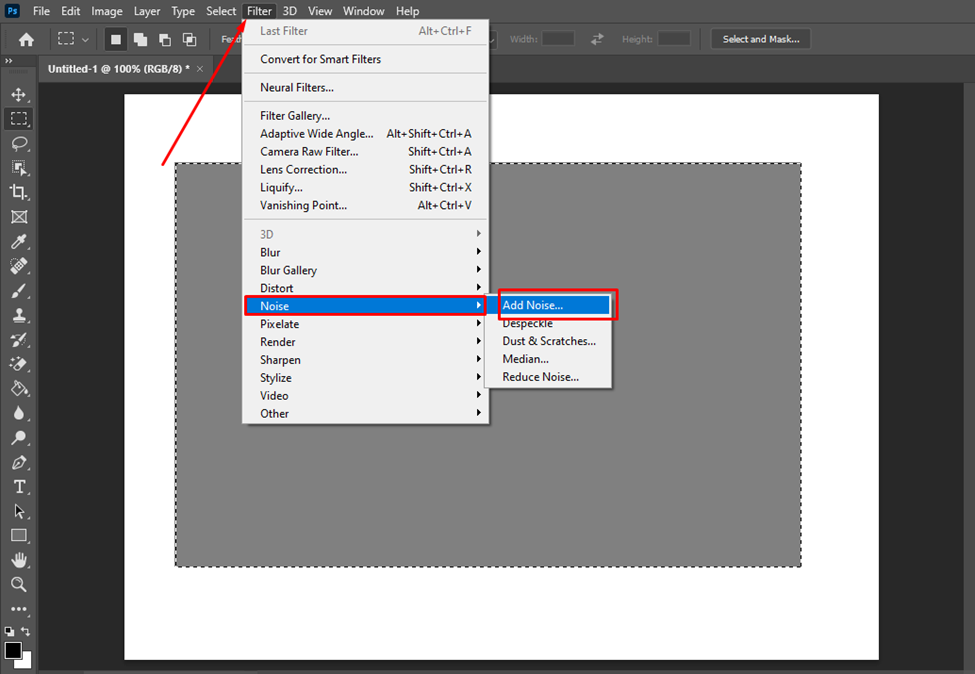Choose Reduce Noise... filter
This screenshot has height=674, width=975.
click(548, 377)
